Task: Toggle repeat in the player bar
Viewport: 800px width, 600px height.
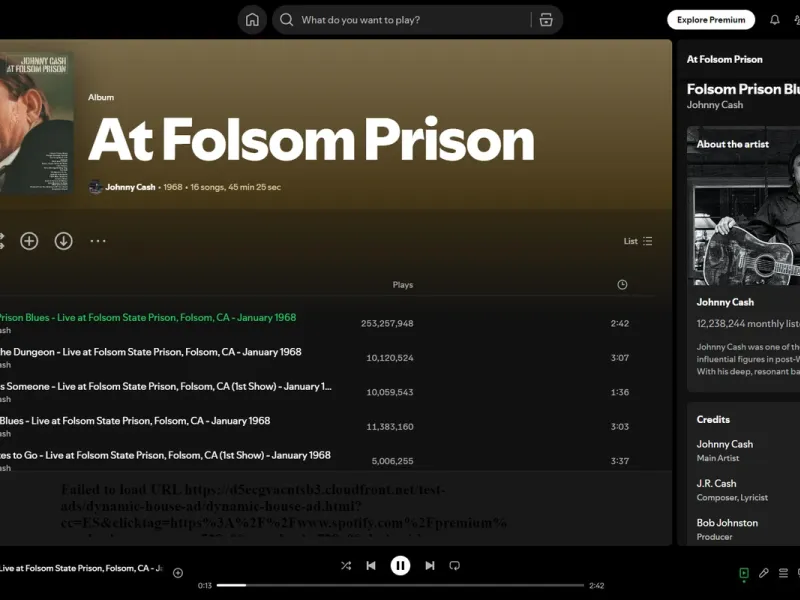Action: click(455, 565)
